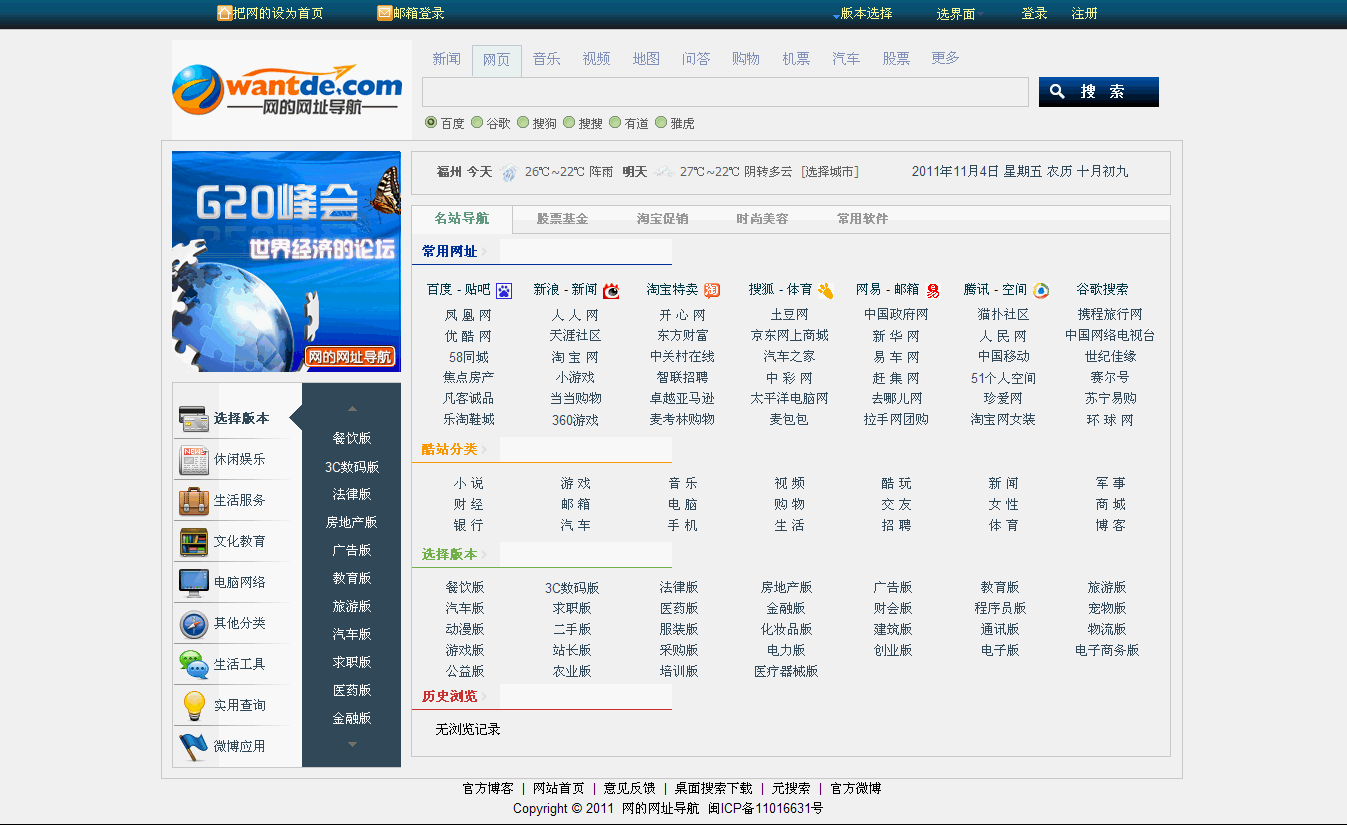The image size is (1347, 825).
Task: Click the bookshelf icon beside 文化教育
Action: point(193,541)
